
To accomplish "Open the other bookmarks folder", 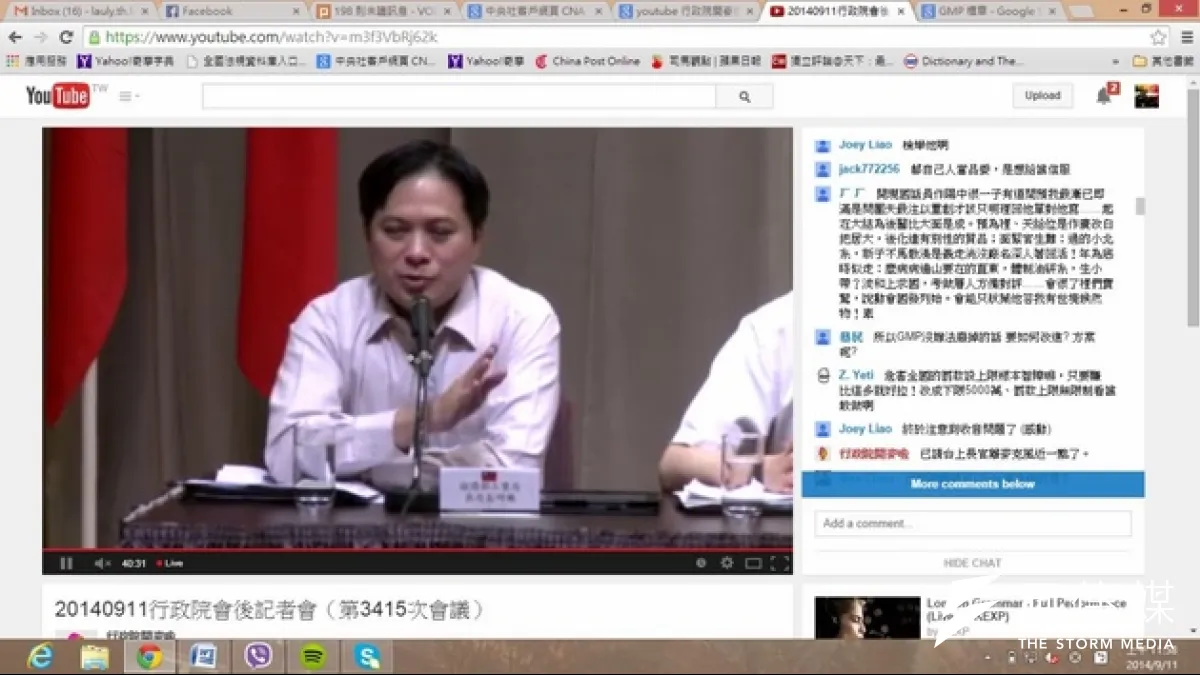I will point(1163,61).
